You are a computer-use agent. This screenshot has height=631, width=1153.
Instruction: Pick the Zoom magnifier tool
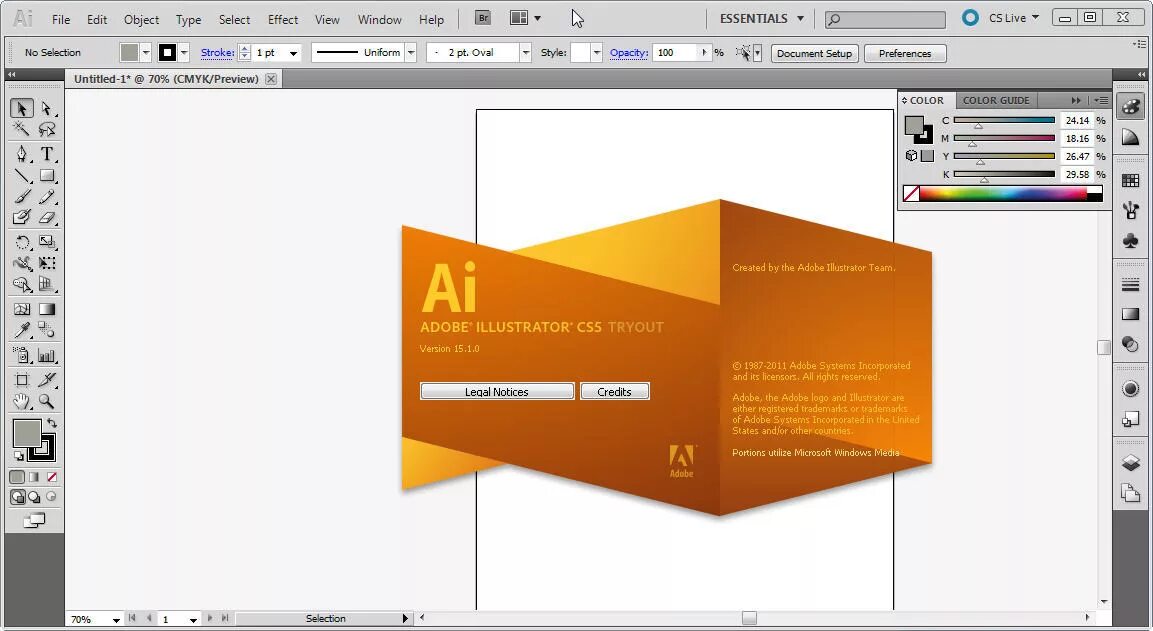pyautogui.click(x=47, y=402)
